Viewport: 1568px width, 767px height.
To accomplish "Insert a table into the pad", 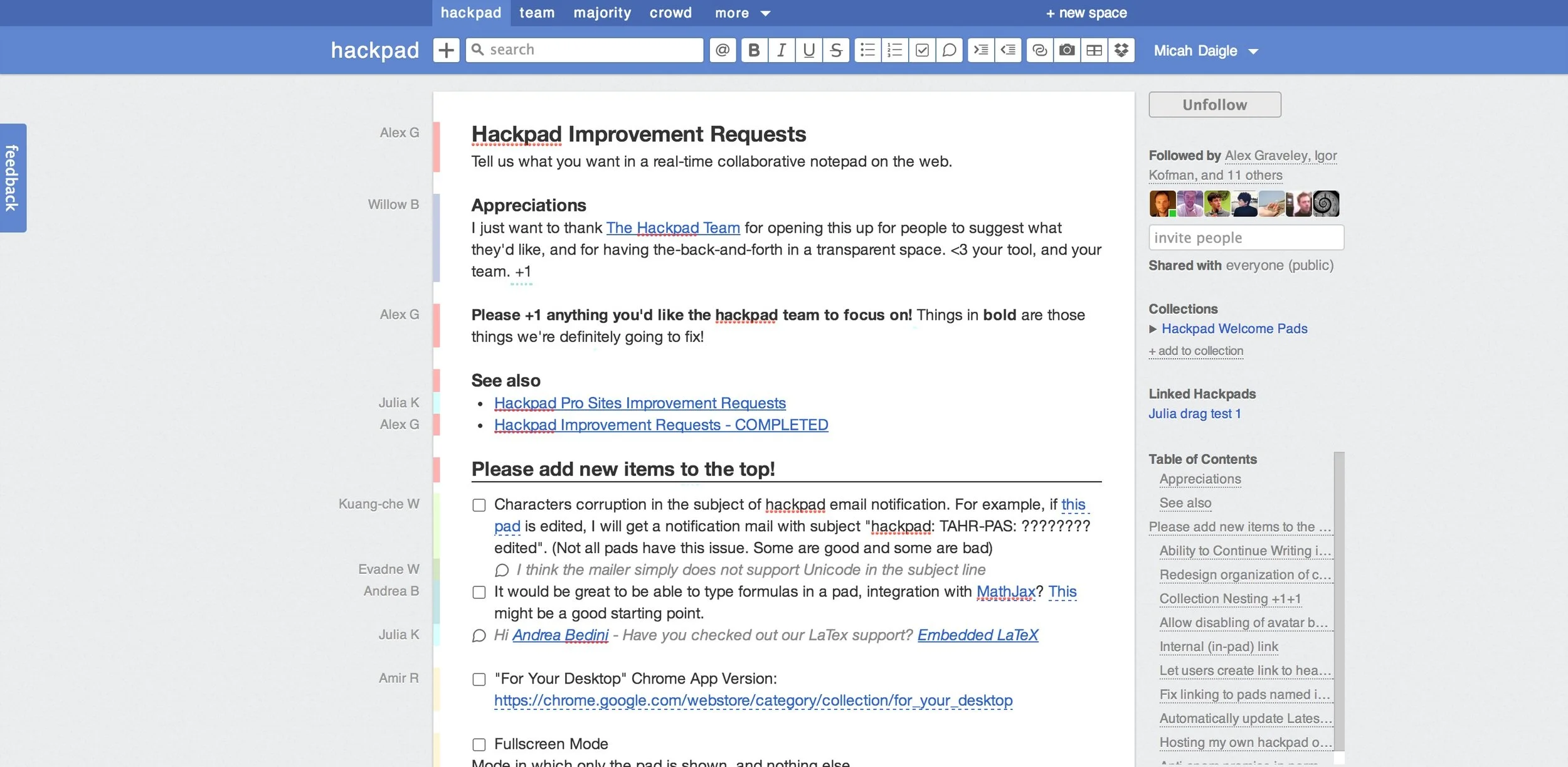I will pos(1094,50).
